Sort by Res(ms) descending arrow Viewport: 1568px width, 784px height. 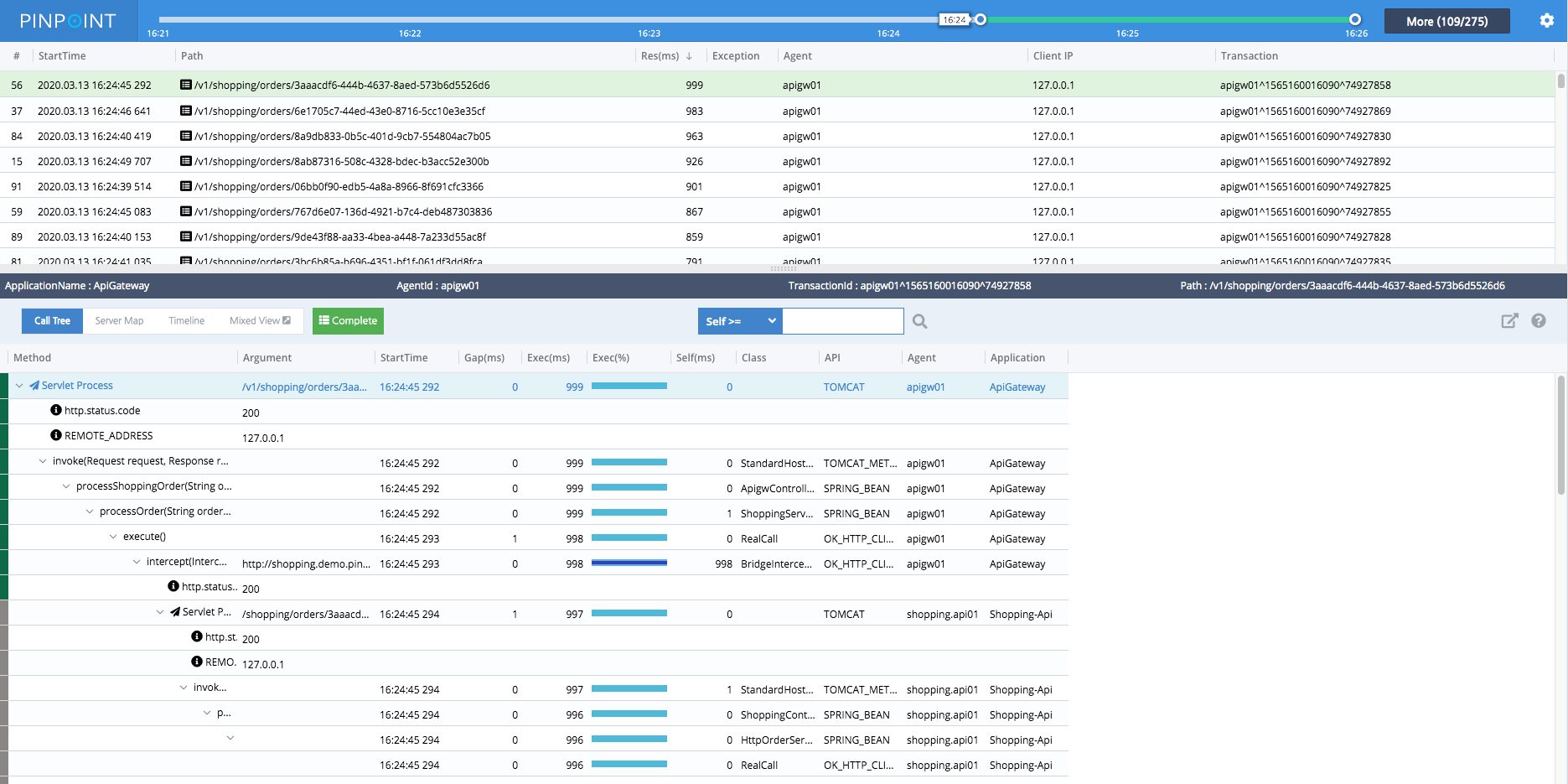click(689, 56)
